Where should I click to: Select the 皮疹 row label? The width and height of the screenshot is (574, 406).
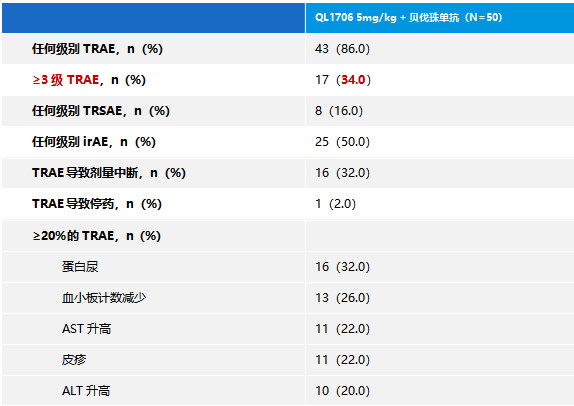pyautogui.click(x=74, y=360)
